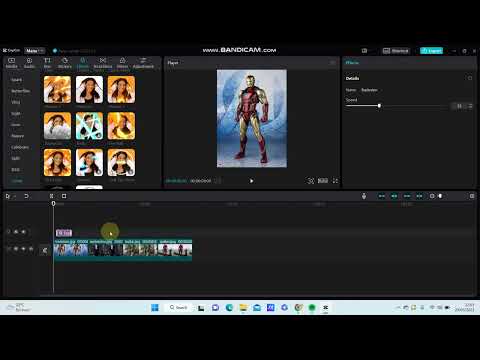Click the teal Export button
Image resolution: width=480 pixels, height=360 pixels.
point(431,51)
